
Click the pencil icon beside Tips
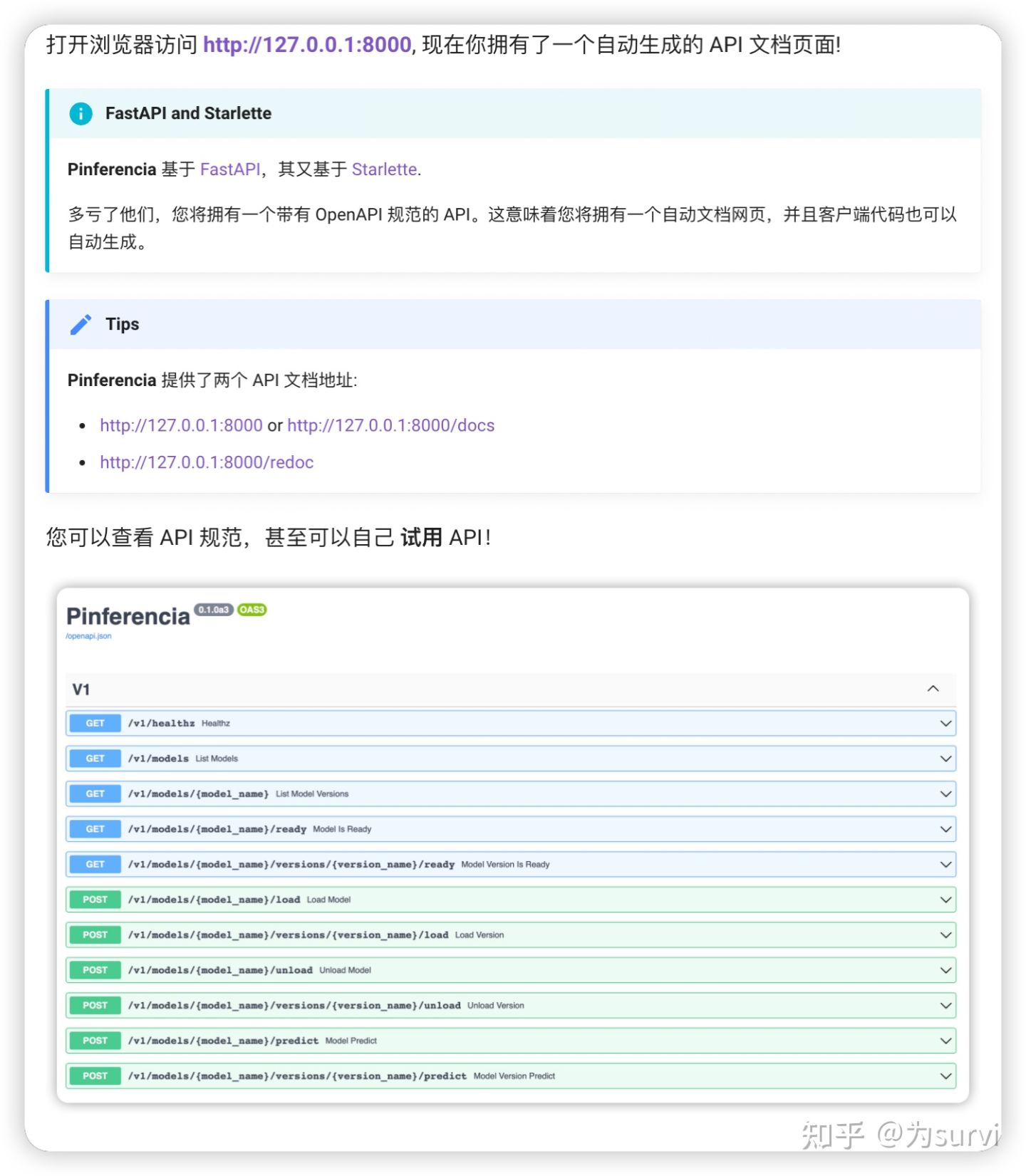[81, 324]
